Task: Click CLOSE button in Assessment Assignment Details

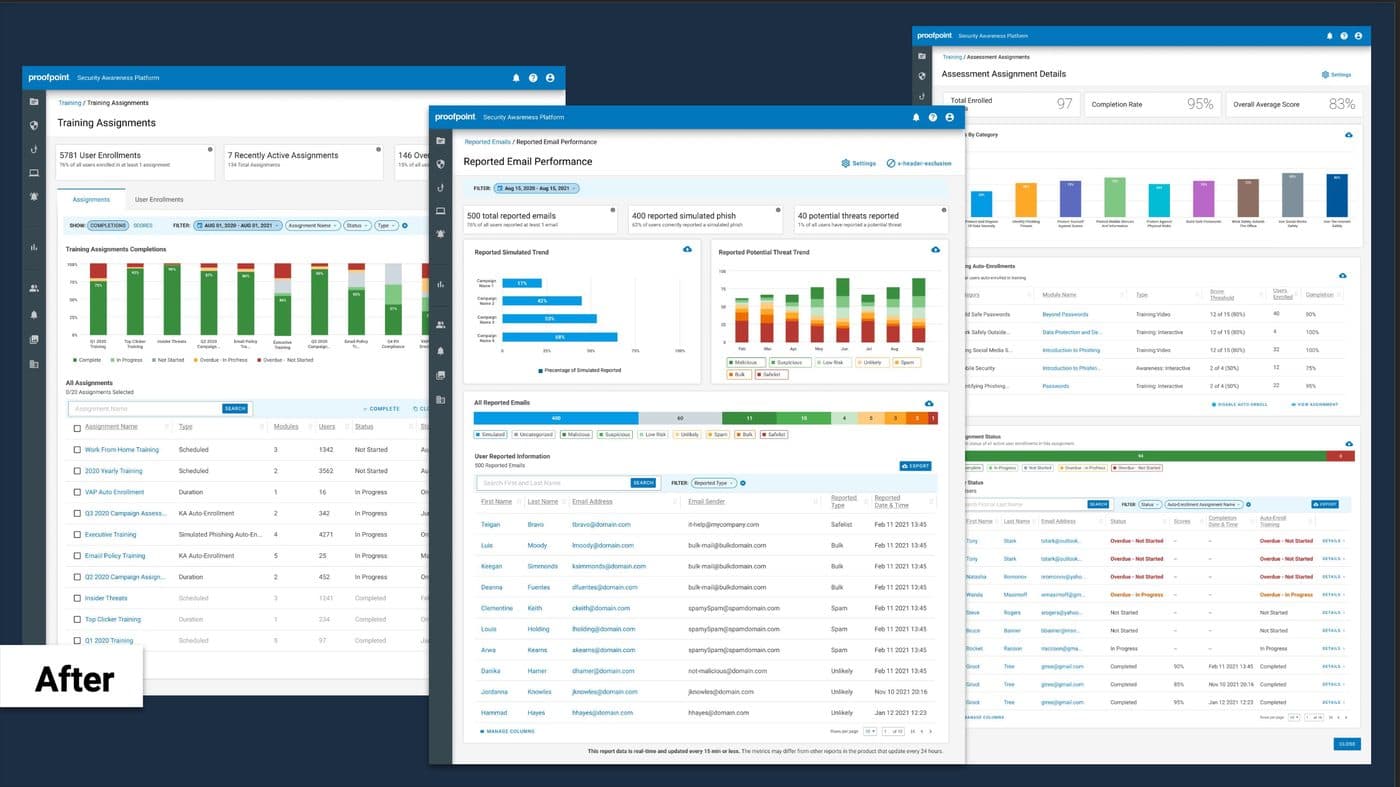Action: click(x=1347, y=744)
